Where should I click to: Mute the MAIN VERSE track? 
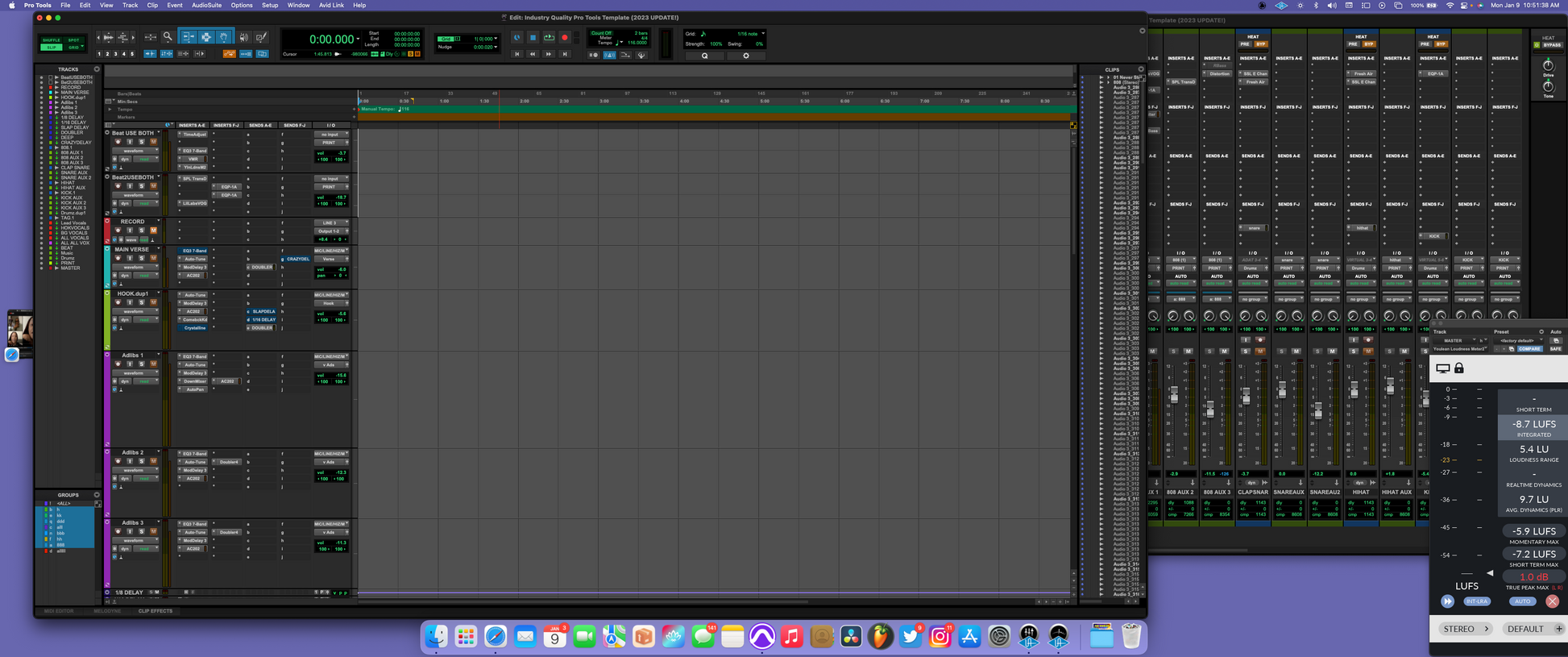(153, 259)
